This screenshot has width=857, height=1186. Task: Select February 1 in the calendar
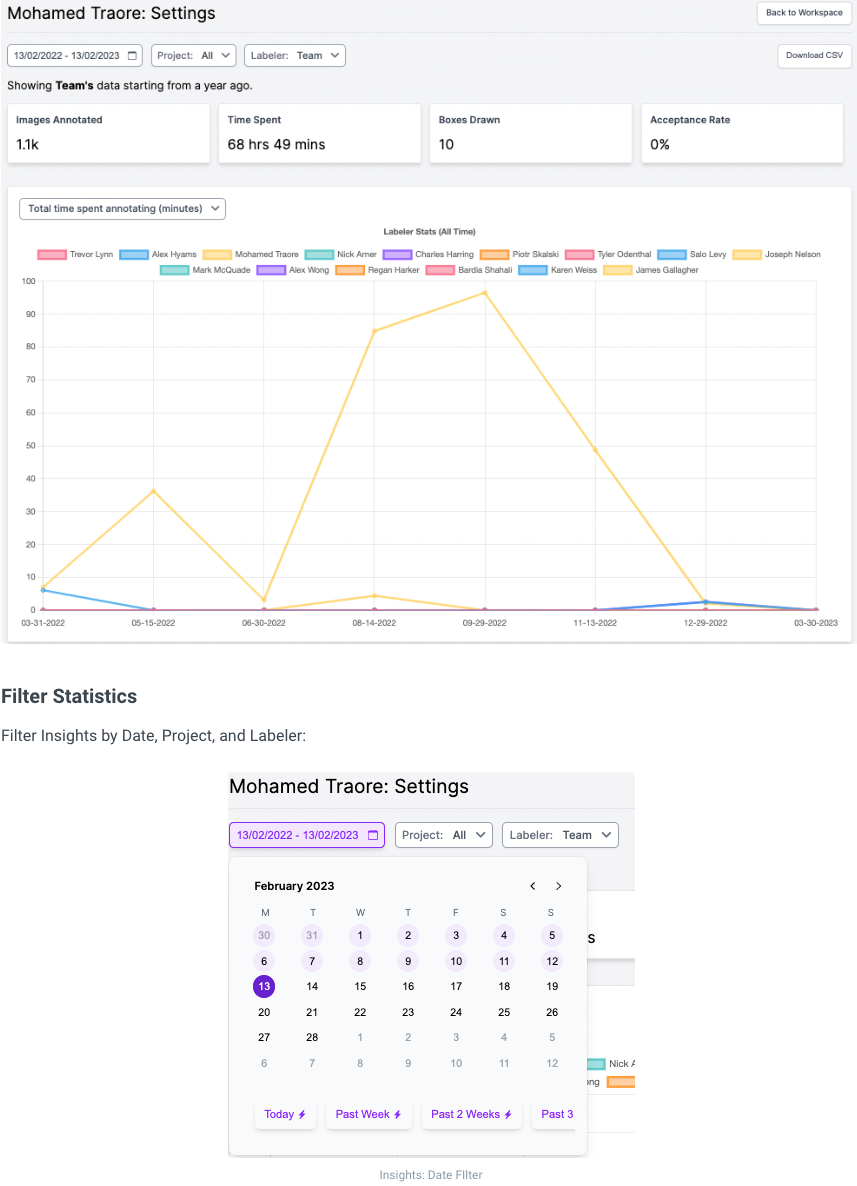click(359, 935)
